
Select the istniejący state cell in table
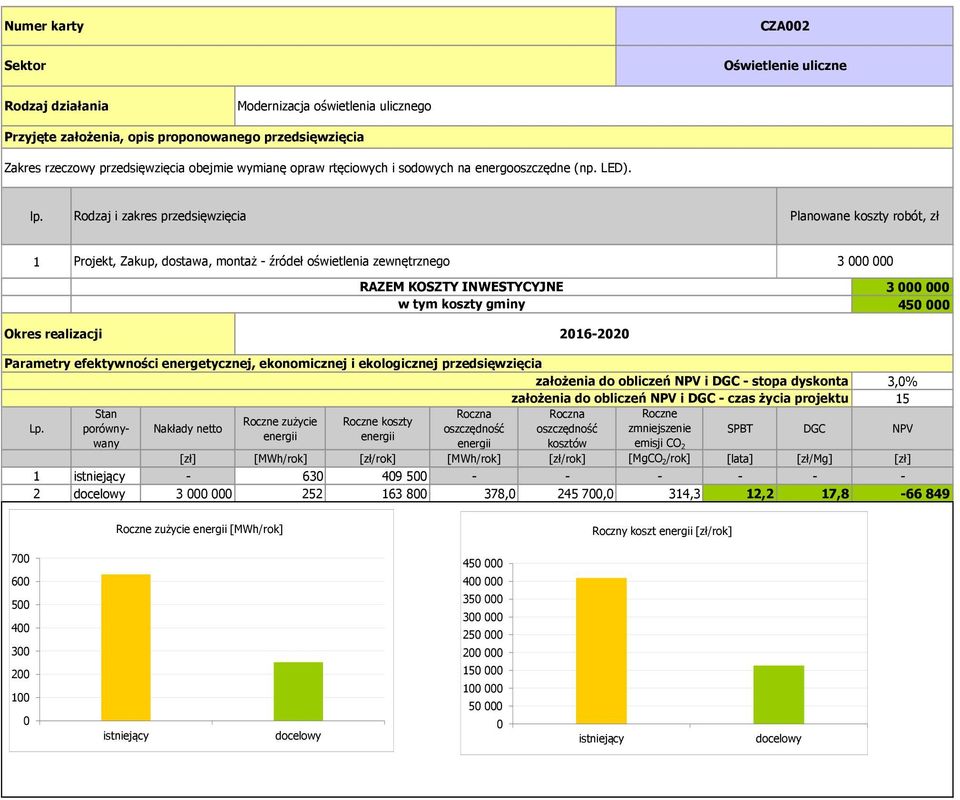point(106,476)
